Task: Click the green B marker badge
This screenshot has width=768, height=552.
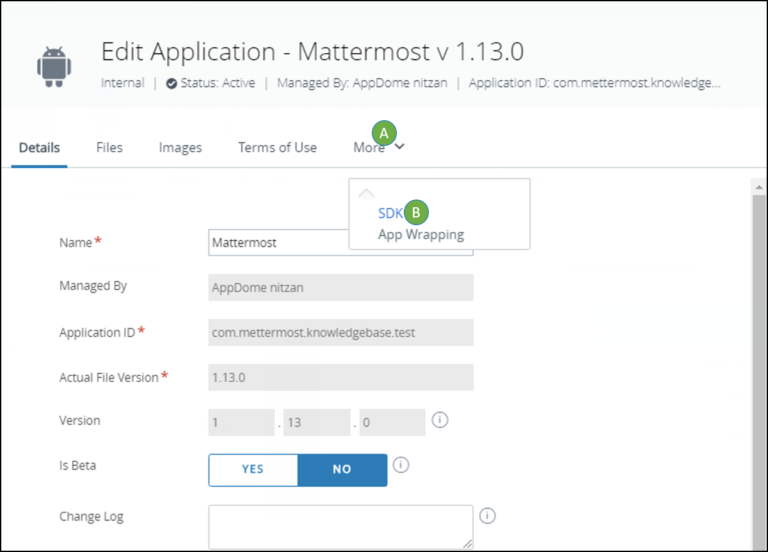Action: pyautogui.click(x=416, y=212)
